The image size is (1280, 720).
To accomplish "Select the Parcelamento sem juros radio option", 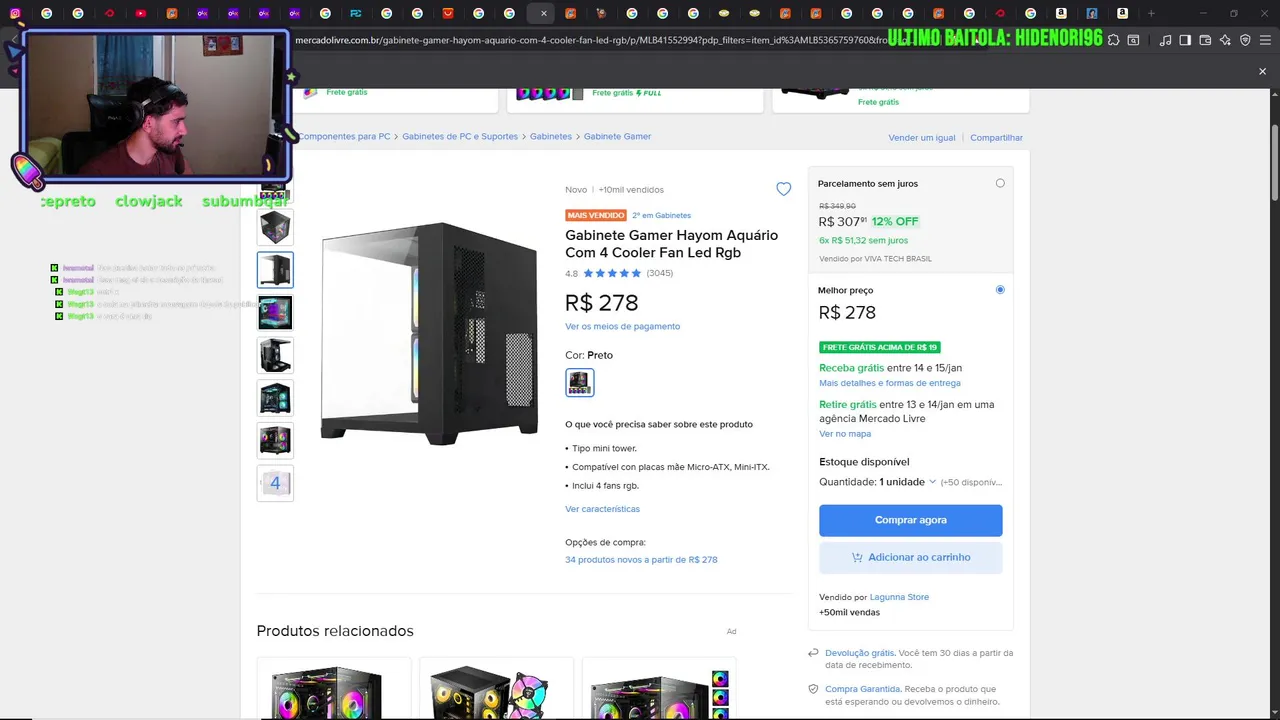I will tap(1000, 183).
